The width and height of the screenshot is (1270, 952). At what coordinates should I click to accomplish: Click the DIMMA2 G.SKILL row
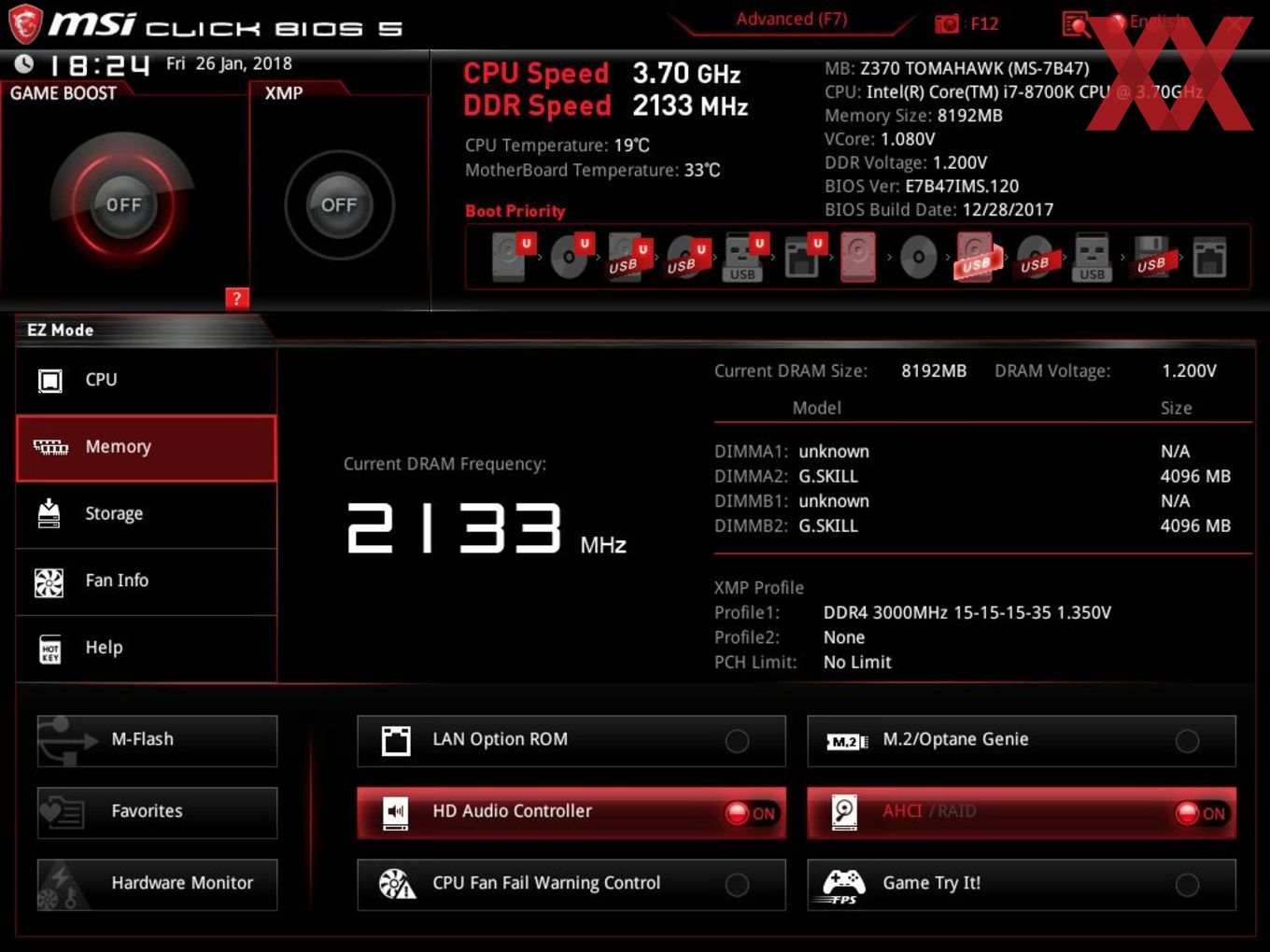pyautogui.click(x=972, y=476)
